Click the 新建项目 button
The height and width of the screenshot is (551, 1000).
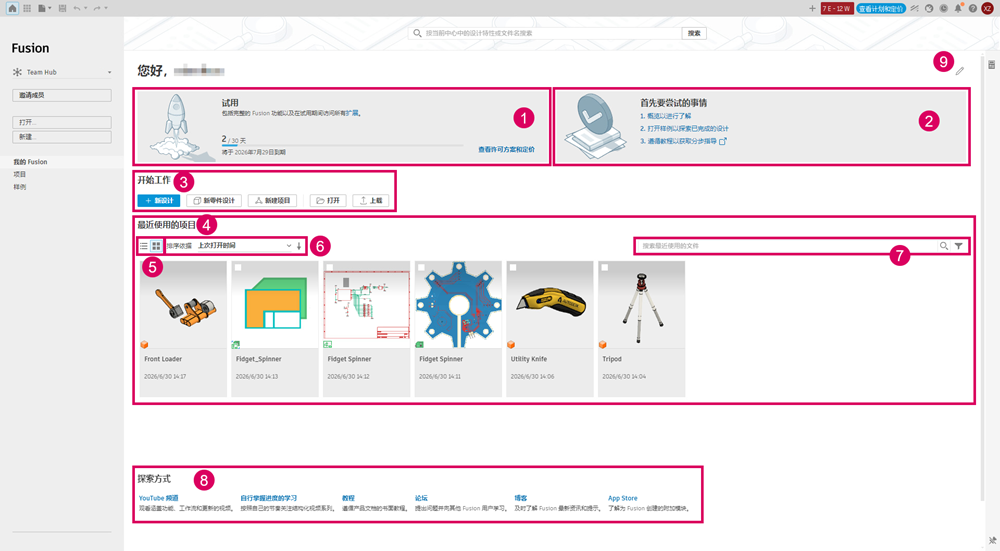(x=272, y=200)
